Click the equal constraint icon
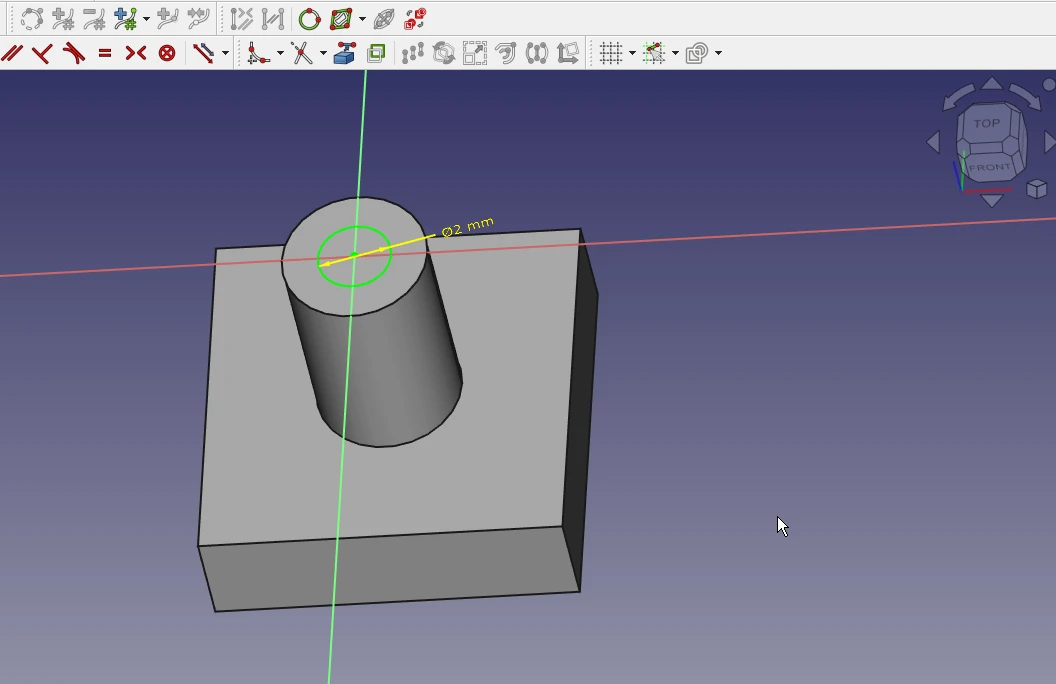Viewport: 1056px width, 684px height. (105, 53)
